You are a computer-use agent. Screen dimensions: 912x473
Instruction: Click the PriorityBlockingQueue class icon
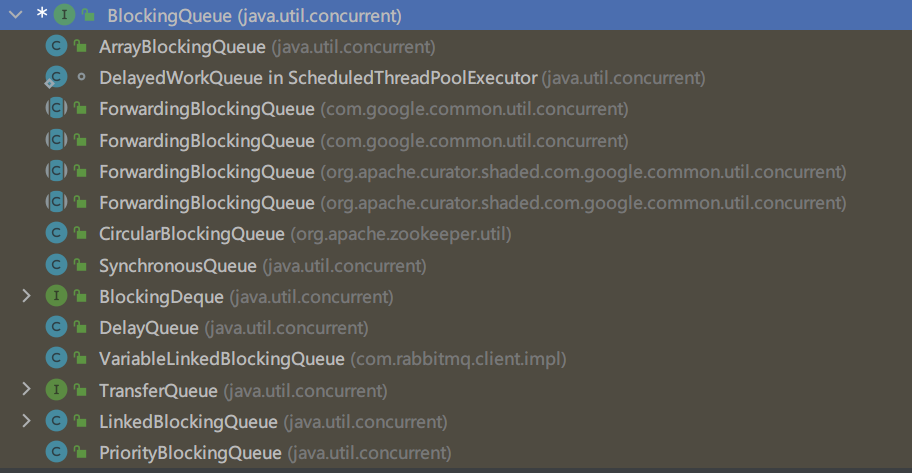point(56,453)
